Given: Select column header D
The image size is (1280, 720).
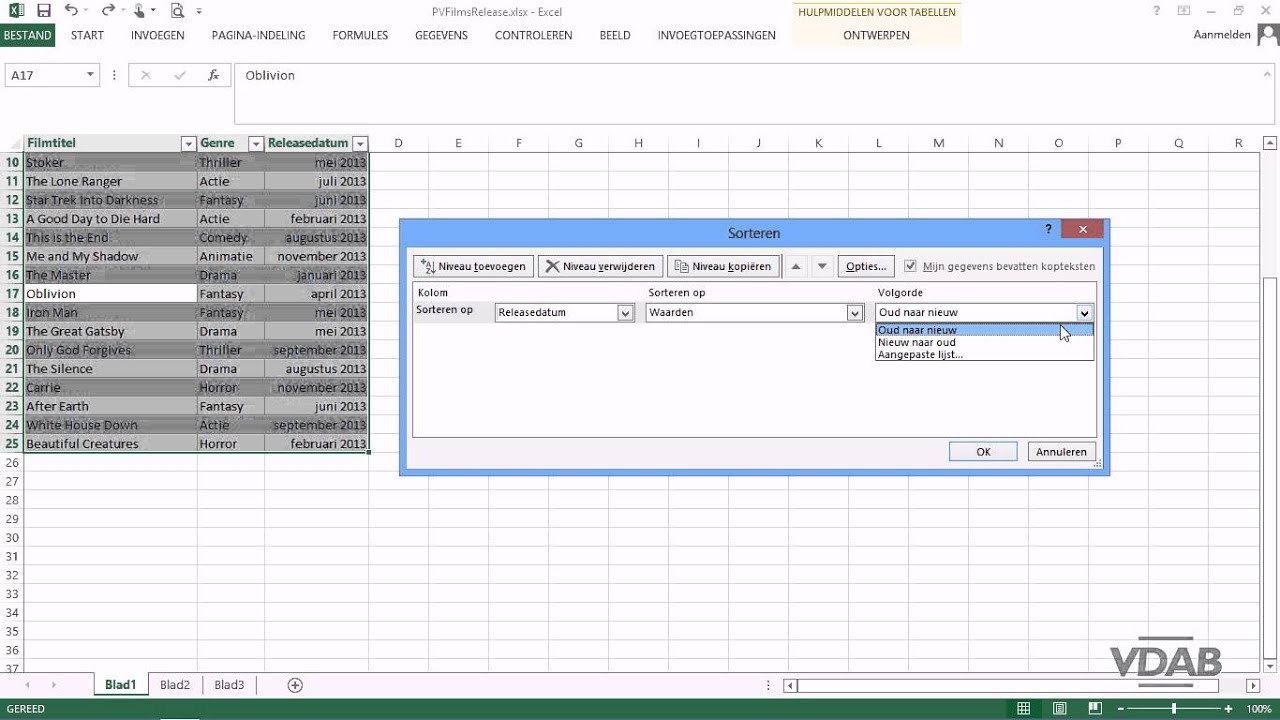Looking at the screenshot, I should [x=398, y=143].
